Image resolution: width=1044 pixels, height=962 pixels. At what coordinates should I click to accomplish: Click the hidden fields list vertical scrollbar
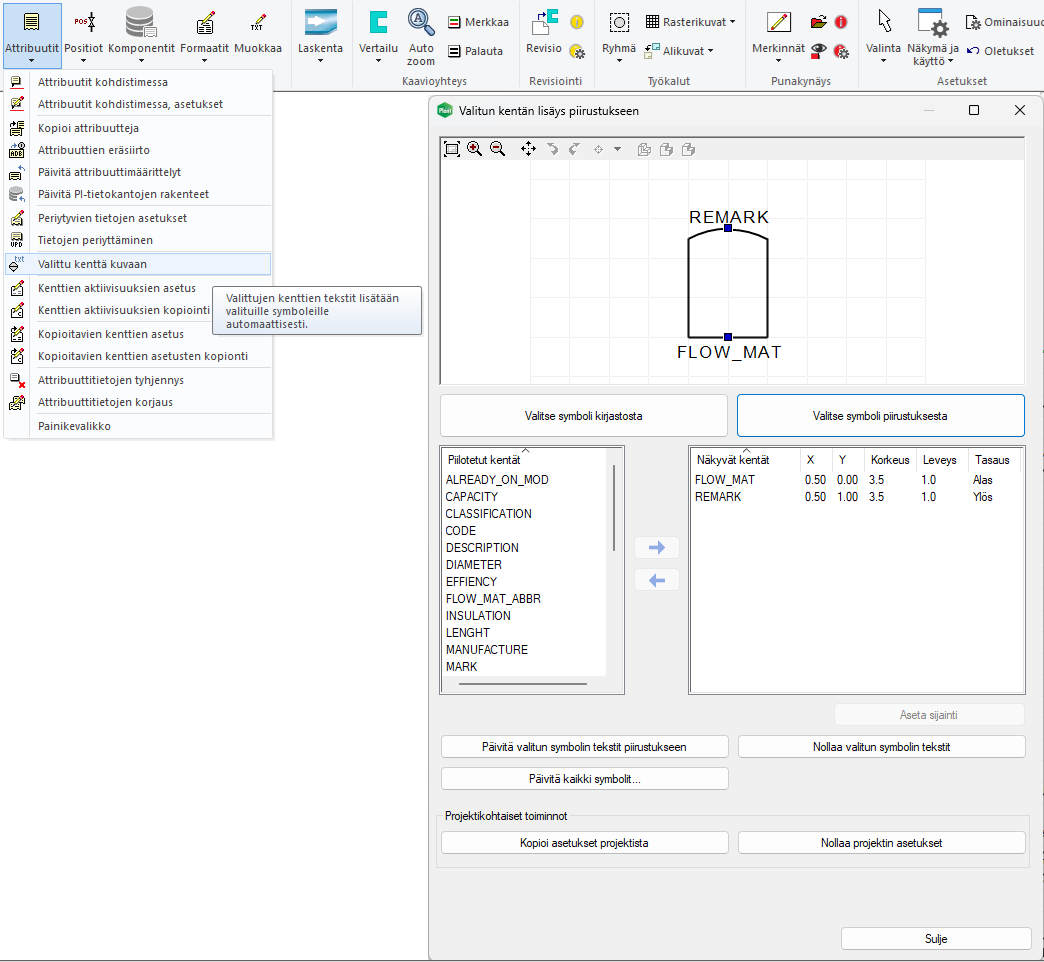(613, 508)
